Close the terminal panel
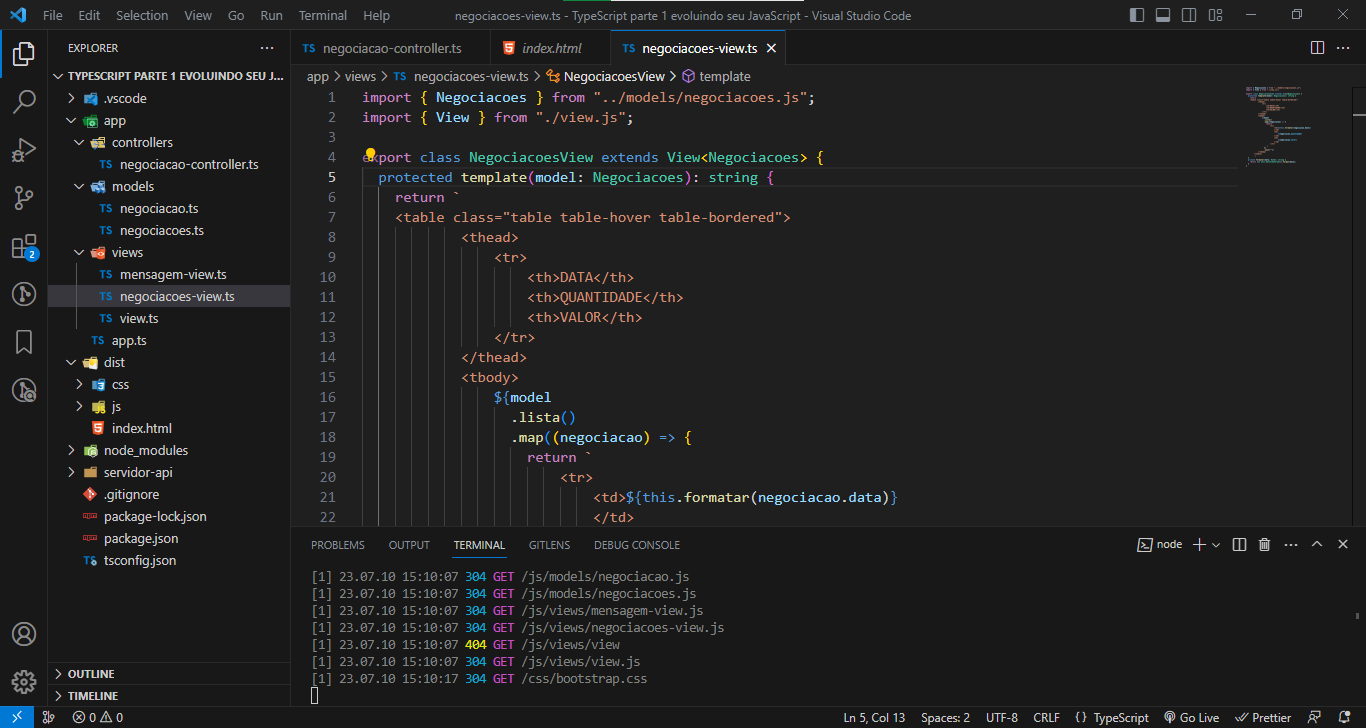Image resolution: width=1366 pixels, height=728 pixels. click(1343, 545)
